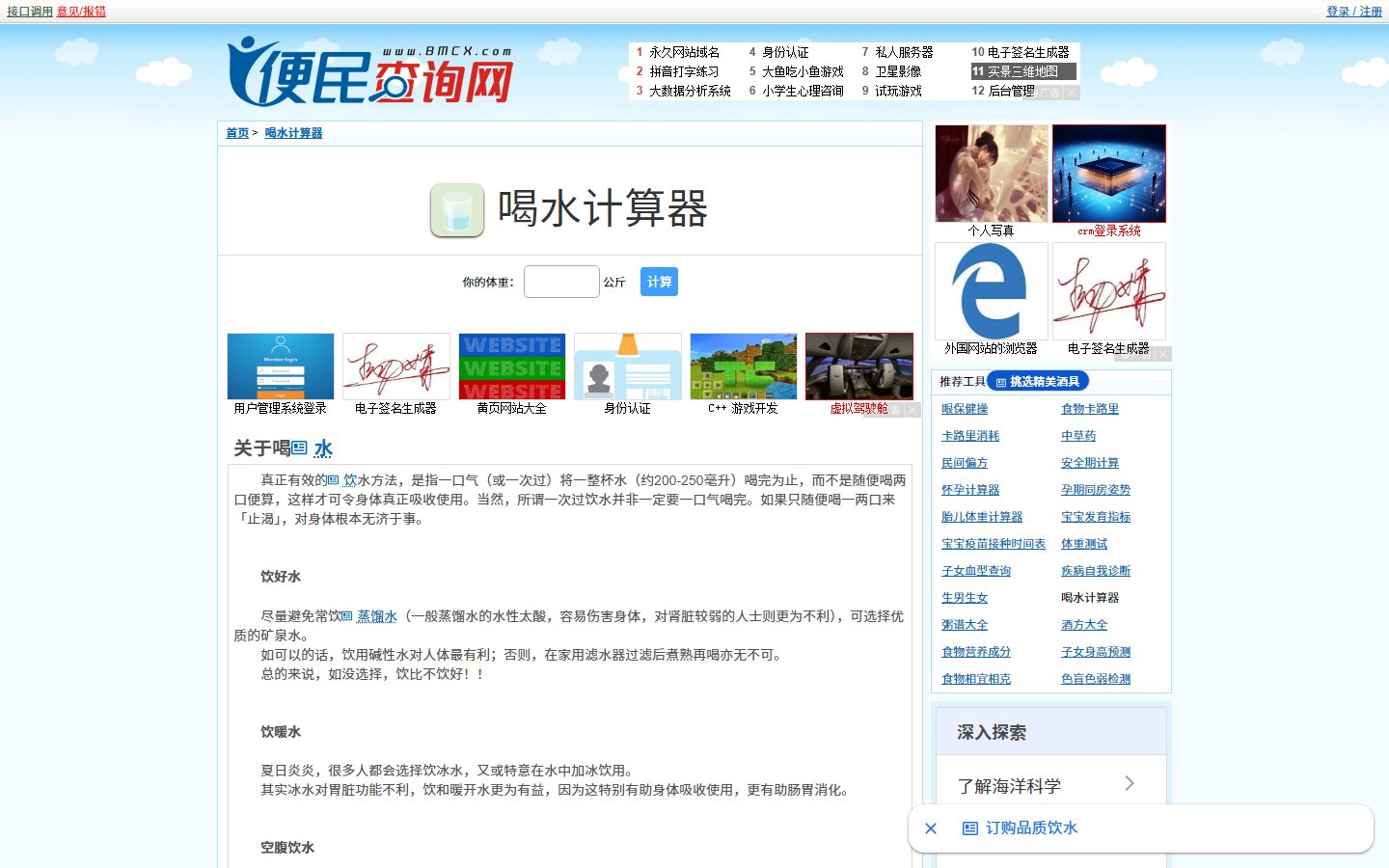Click ad entry 大鱼吃小鱼游戏
The image size is (1389, 868).
(x=803, y=71)
